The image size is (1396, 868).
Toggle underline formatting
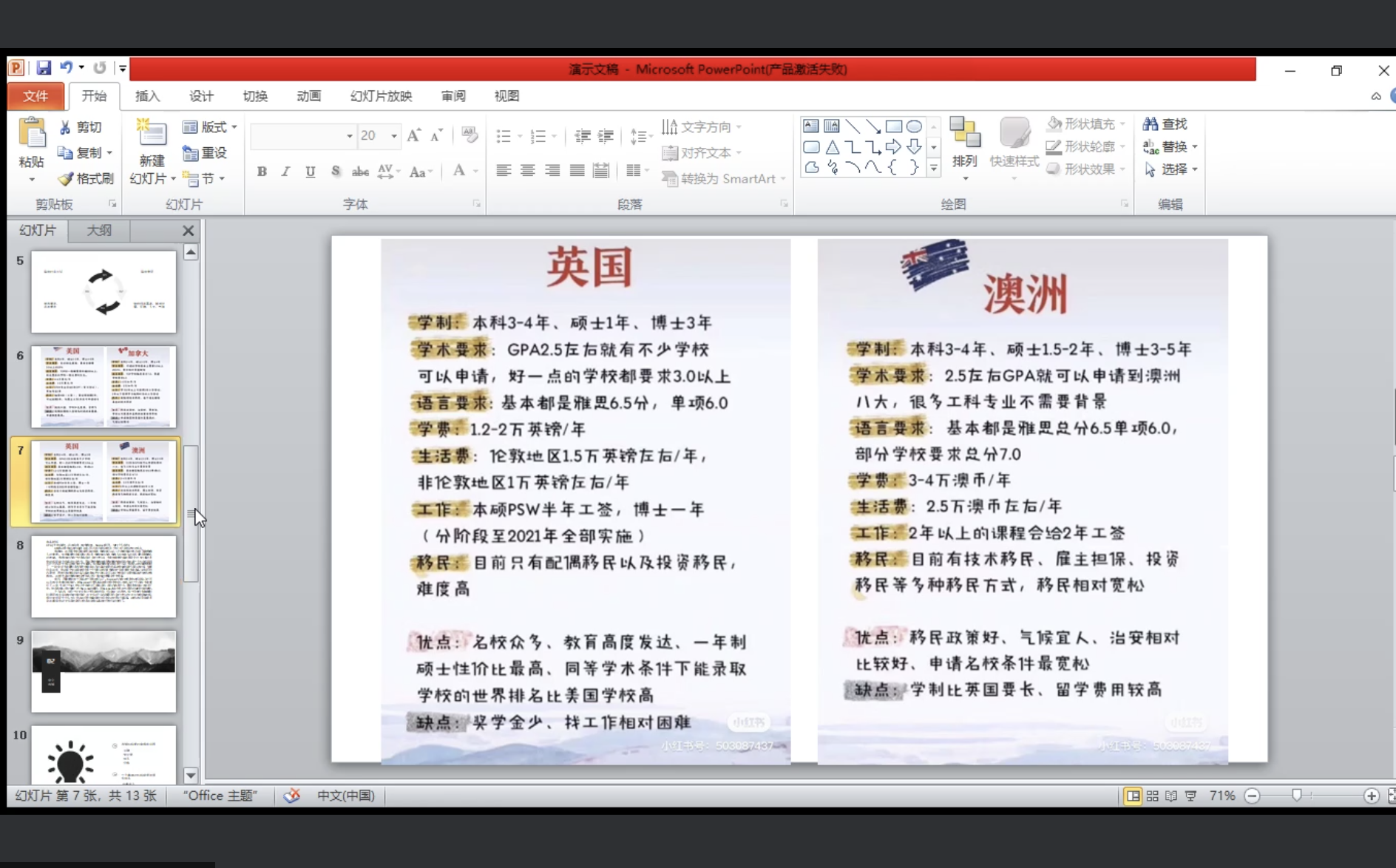tap(311, 172)
